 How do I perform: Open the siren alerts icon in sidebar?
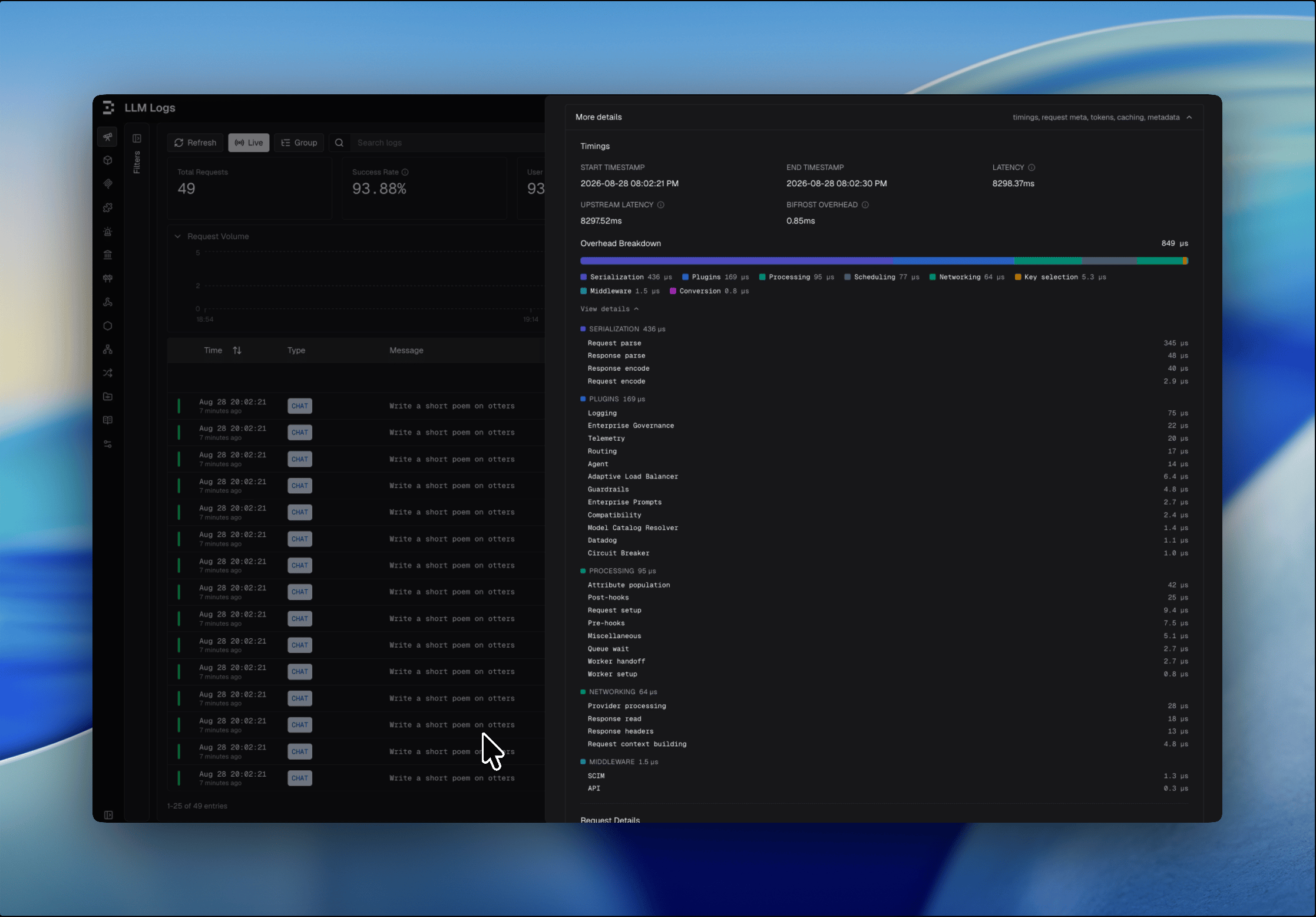108,232
